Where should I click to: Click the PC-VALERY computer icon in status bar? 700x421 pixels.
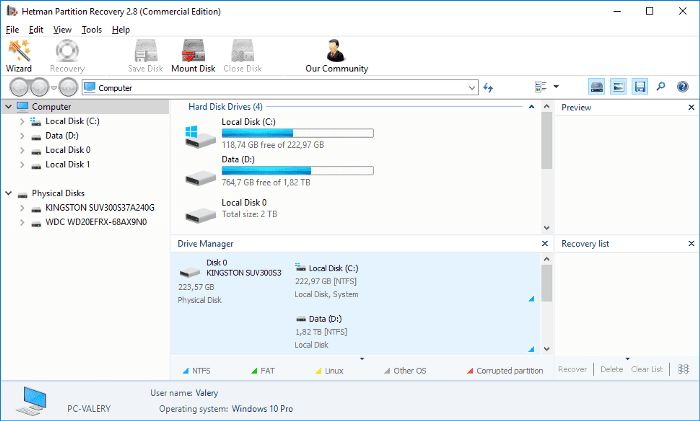(31, 400)
